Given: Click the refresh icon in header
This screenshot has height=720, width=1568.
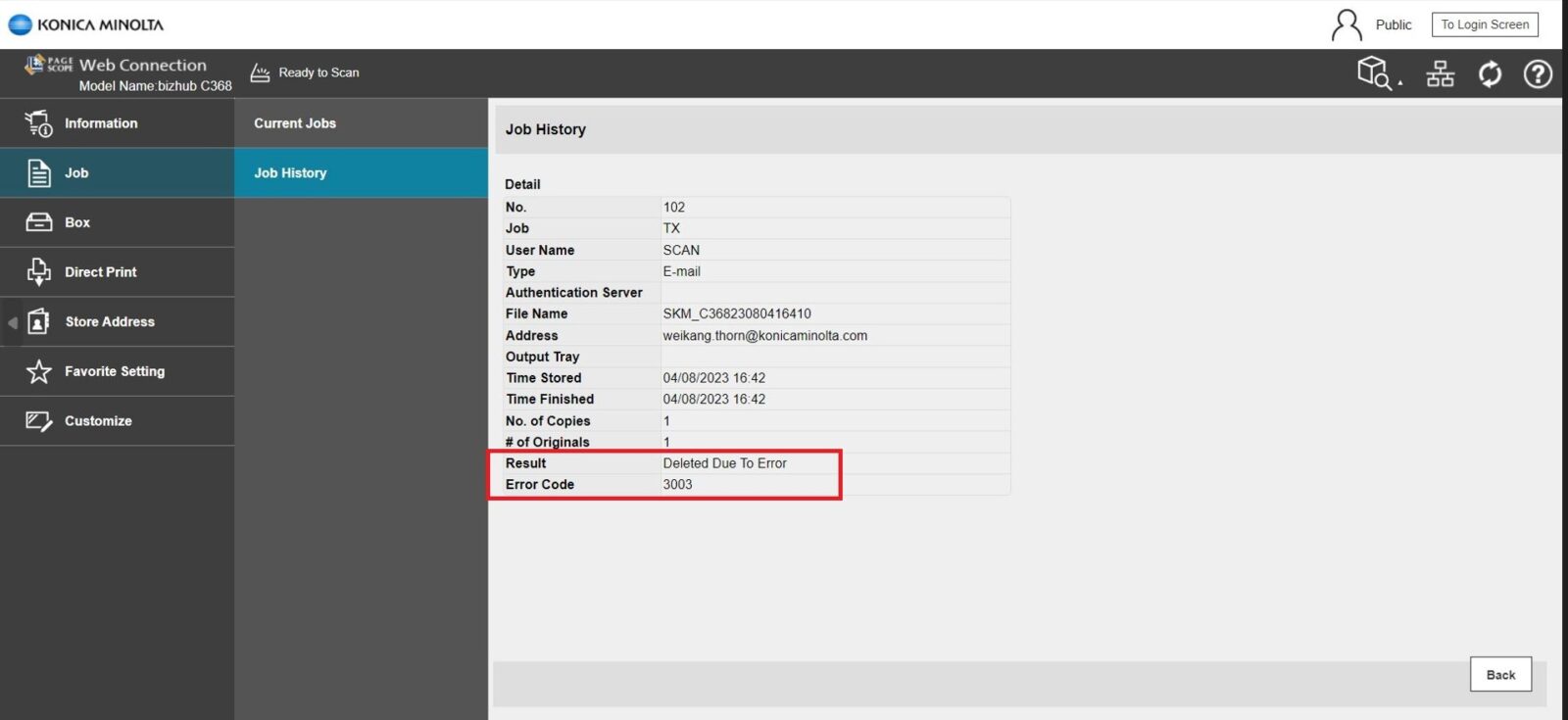Looking at the screenshot, I should (x=1490, y=73).
